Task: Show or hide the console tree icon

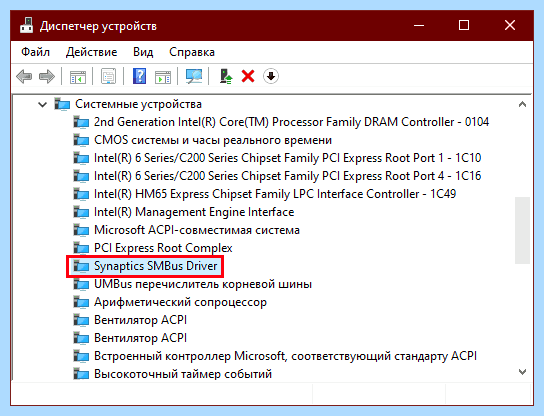Action: click(x=78, y=76)
